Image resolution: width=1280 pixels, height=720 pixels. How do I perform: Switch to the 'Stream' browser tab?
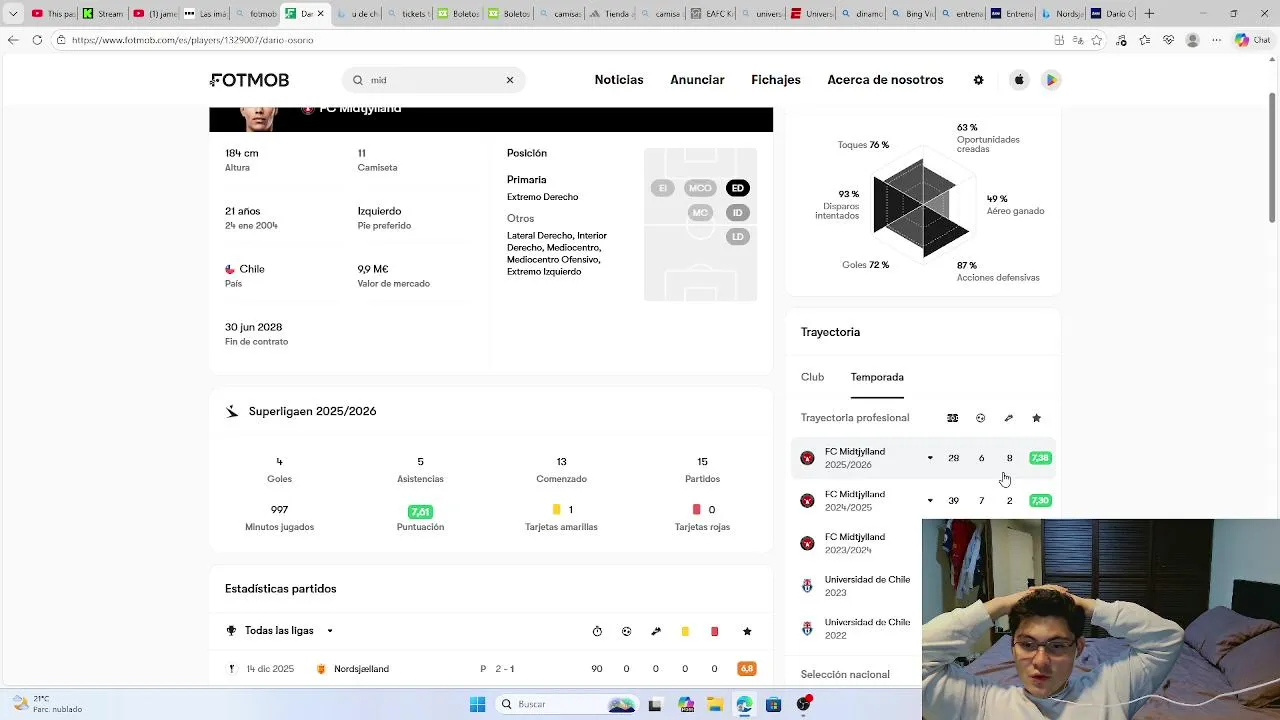103,13
